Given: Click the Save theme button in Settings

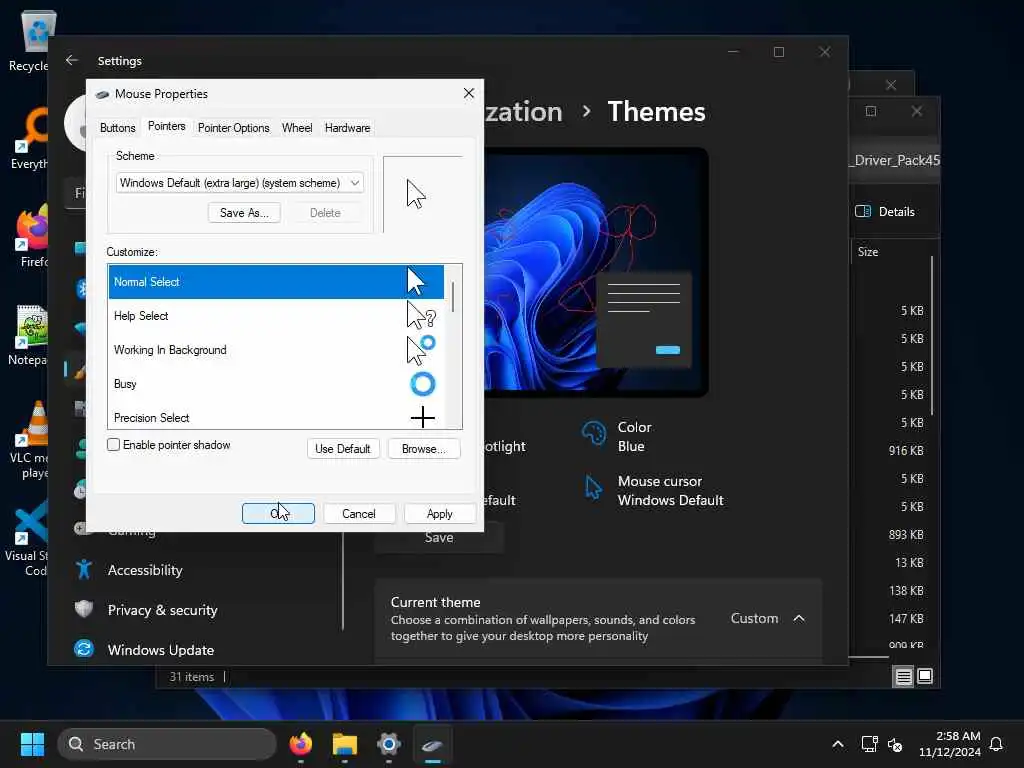Looking at the screenshot, I should click(439, 537).
